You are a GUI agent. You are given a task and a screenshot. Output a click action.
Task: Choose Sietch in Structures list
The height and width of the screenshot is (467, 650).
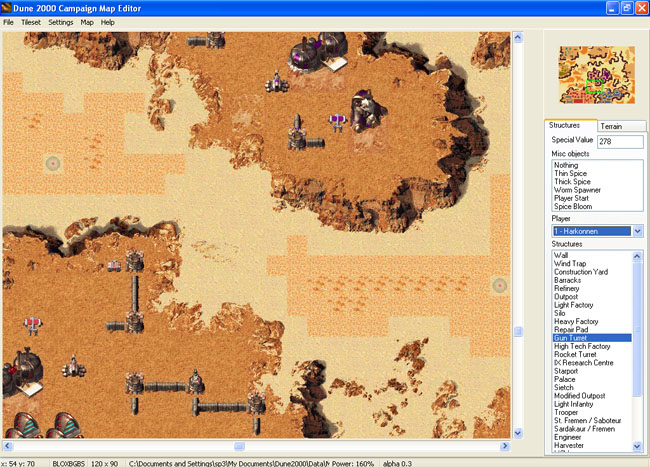click(564, 388)
